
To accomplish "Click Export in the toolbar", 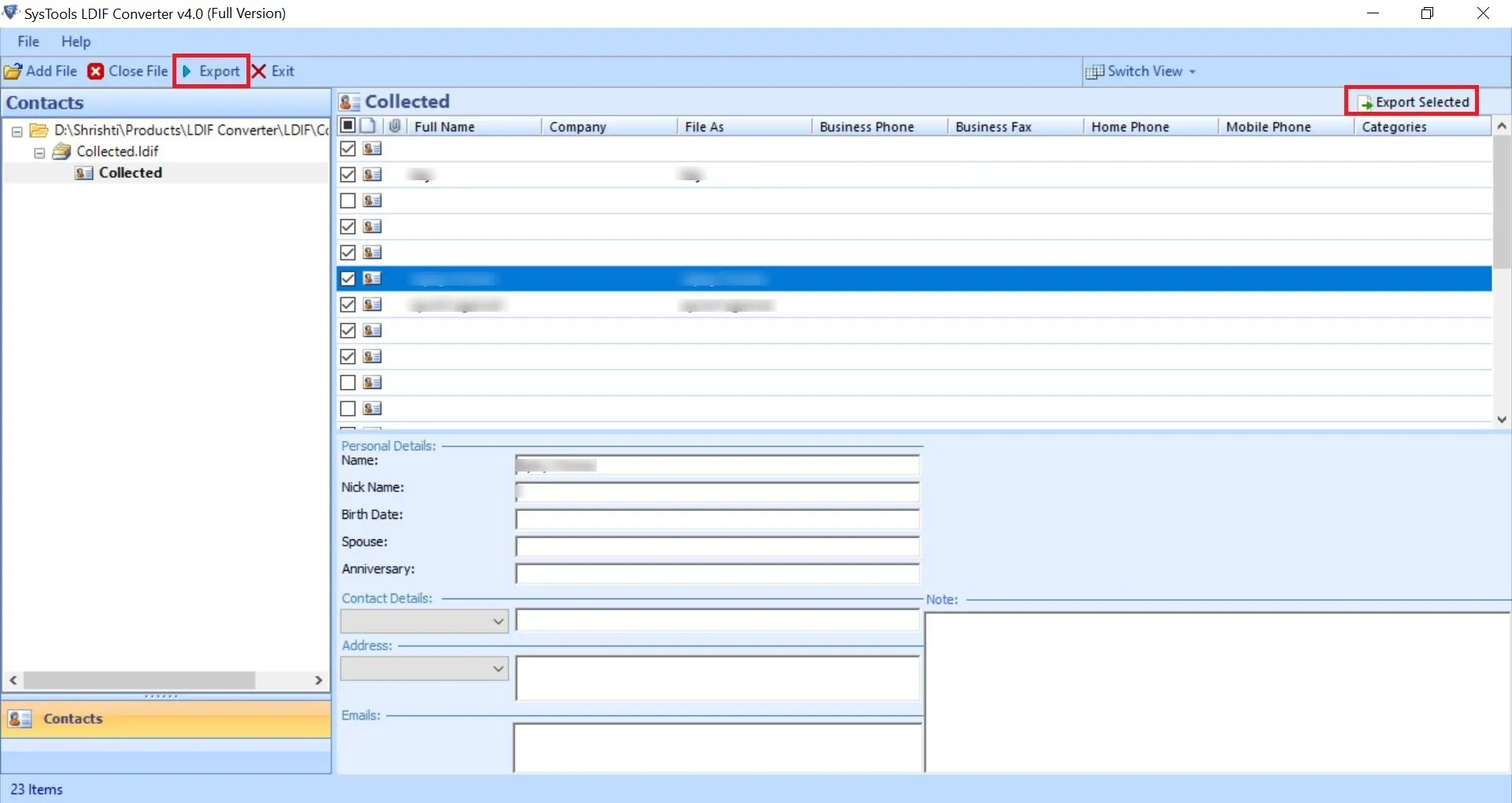I will [x=211, y=71].
